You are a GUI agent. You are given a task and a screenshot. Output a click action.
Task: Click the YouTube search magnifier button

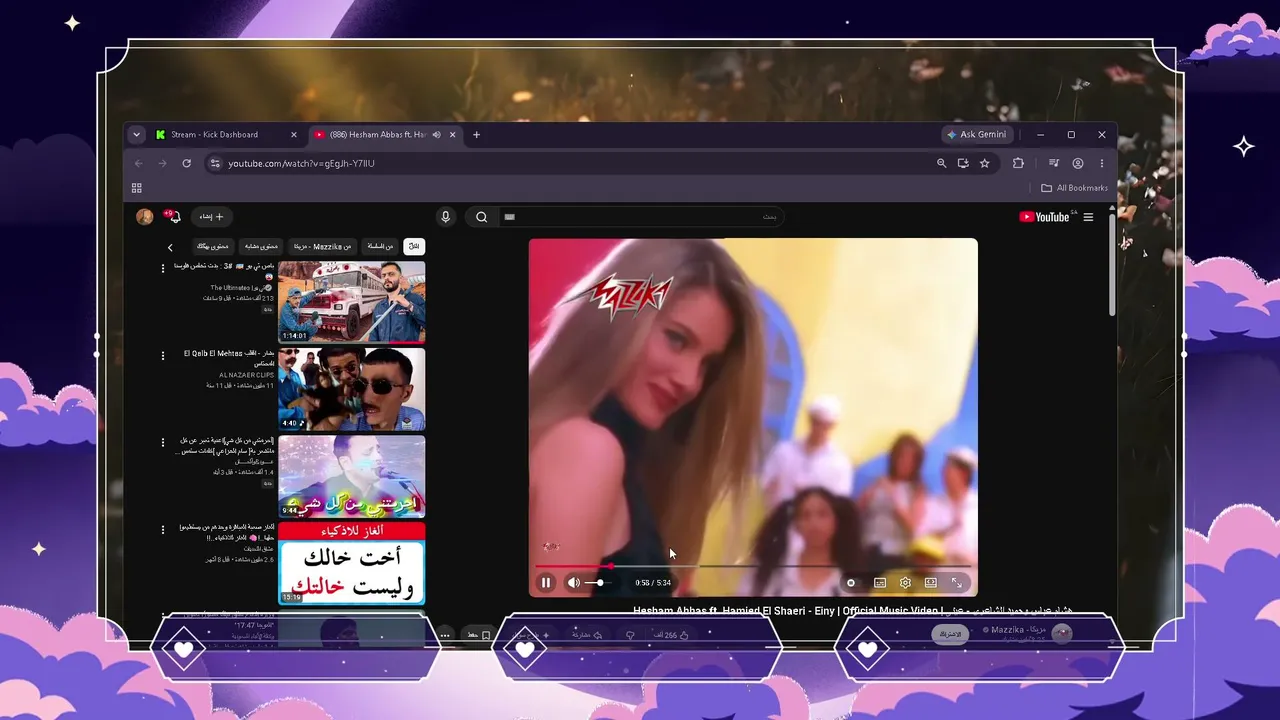(x=482, y=217)
